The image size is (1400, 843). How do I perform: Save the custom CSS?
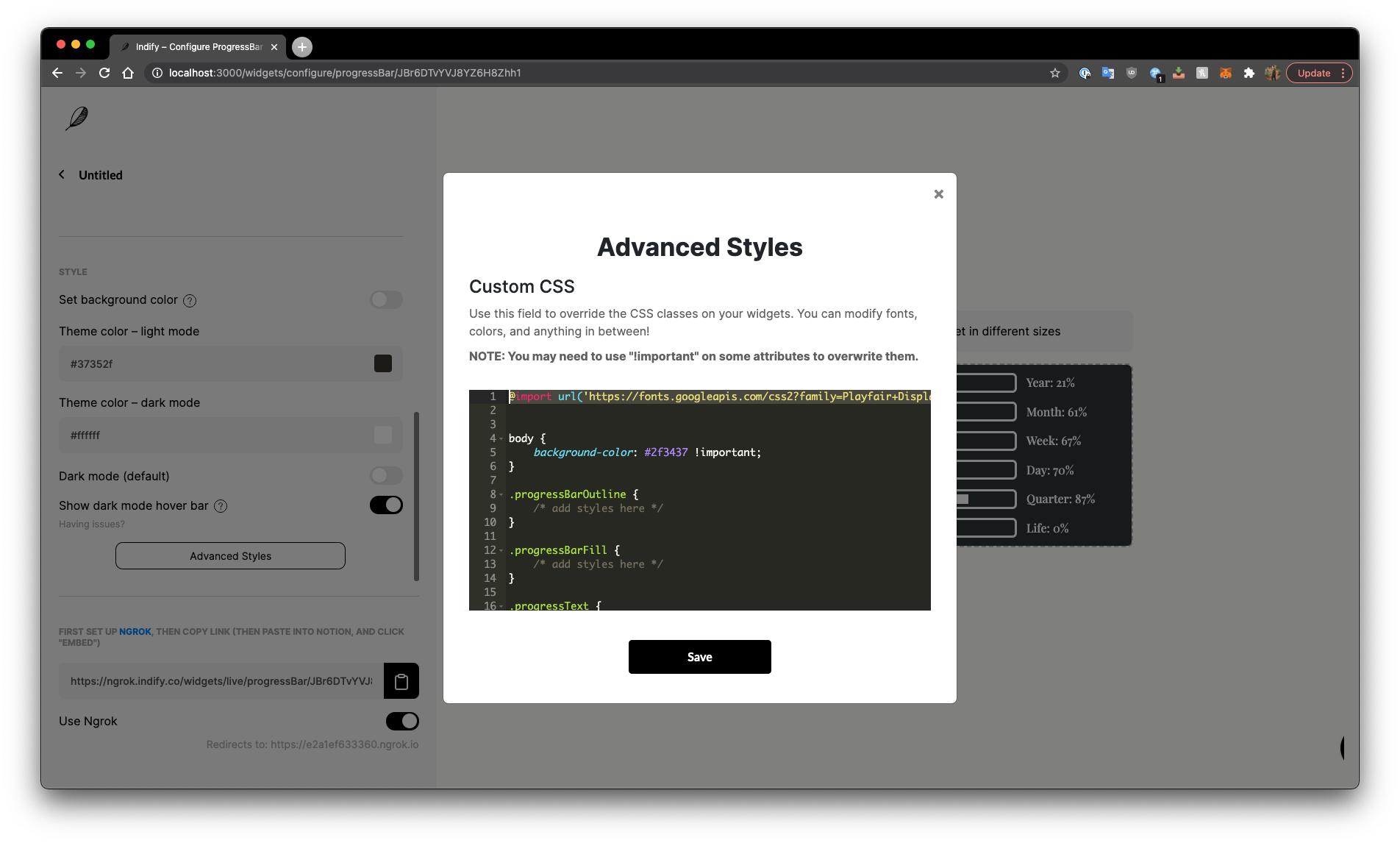(699, 657)
